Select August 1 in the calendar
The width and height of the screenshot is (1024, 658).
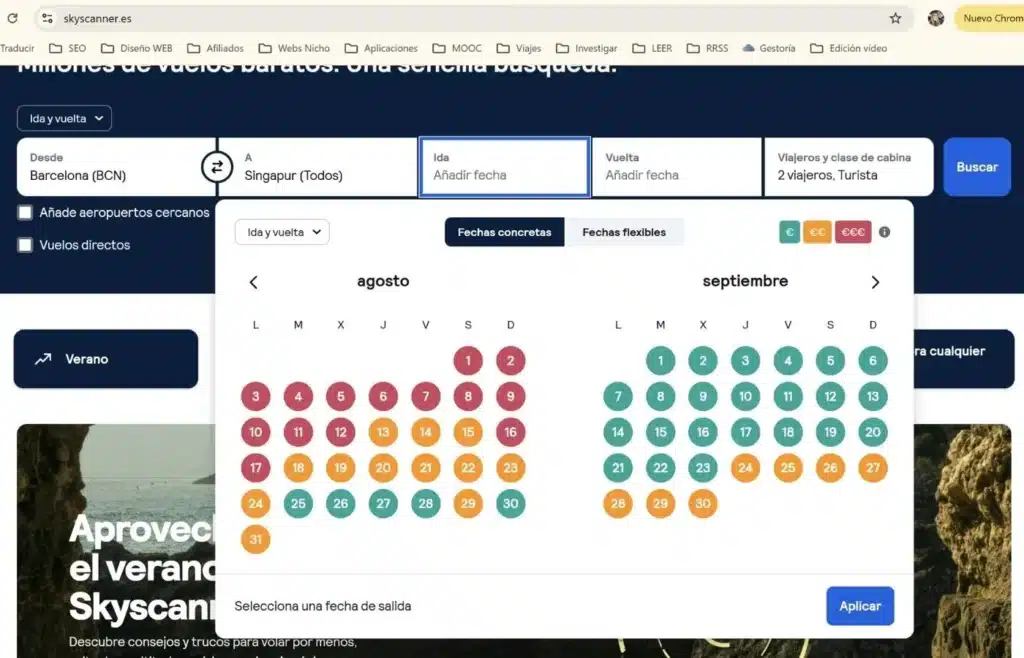coord(468,360)
